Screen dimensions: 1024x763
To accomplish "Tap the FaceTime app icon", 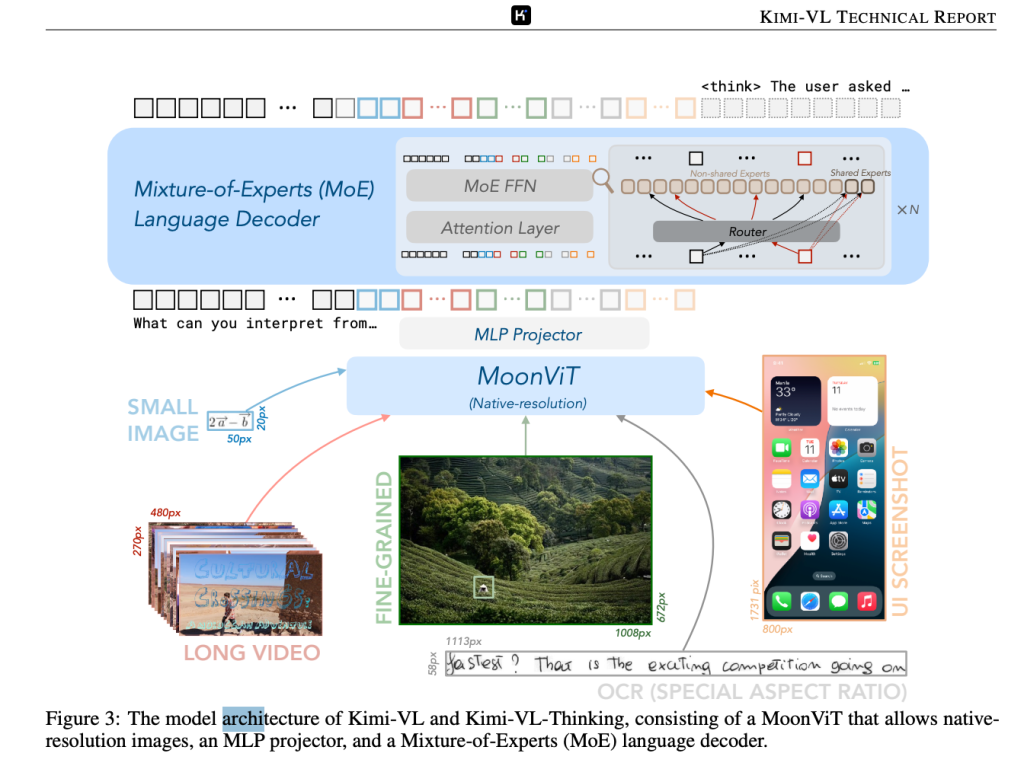I will [781, 448].
